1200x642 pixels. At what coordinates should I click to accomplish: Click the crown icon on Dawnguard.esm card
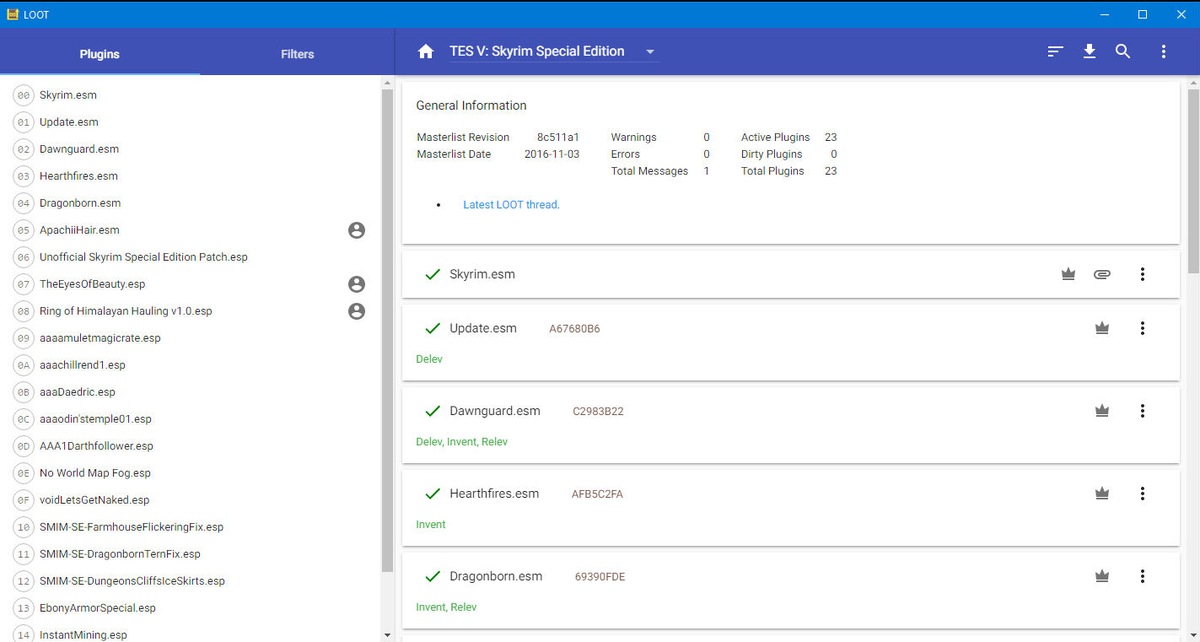point(1102,411)
